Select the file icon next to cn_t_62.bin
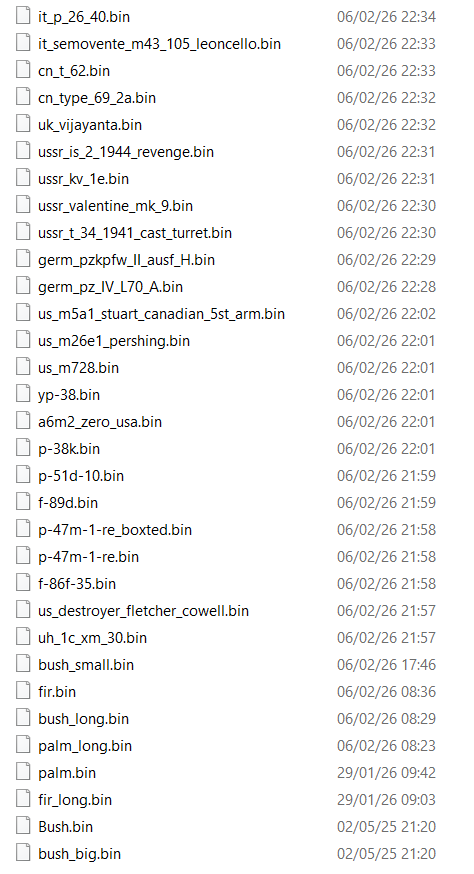The width and height of the screenshot is (474, 874). 23,69
